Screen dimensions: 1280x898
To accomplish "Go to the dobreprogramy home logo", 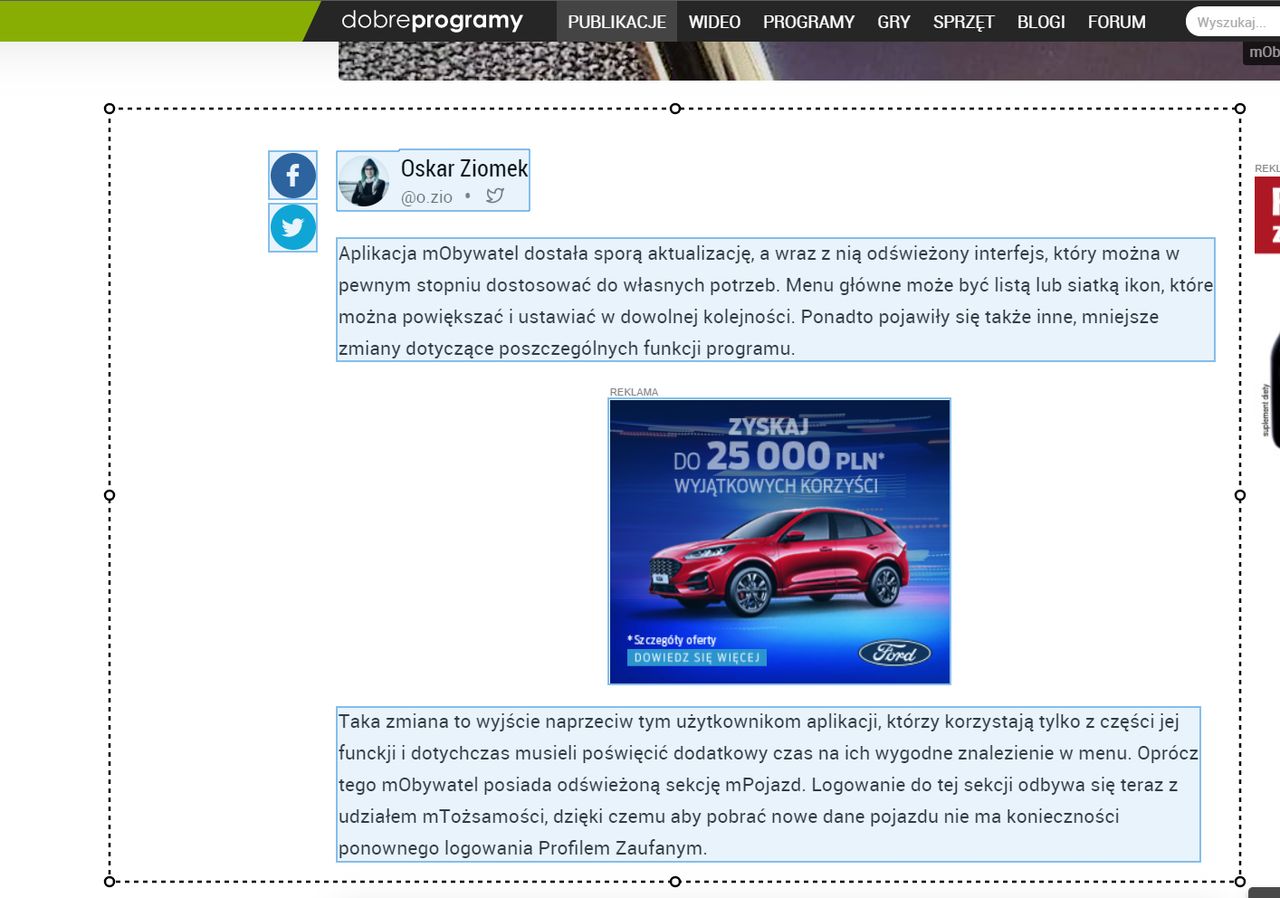I will coord(432,20).
